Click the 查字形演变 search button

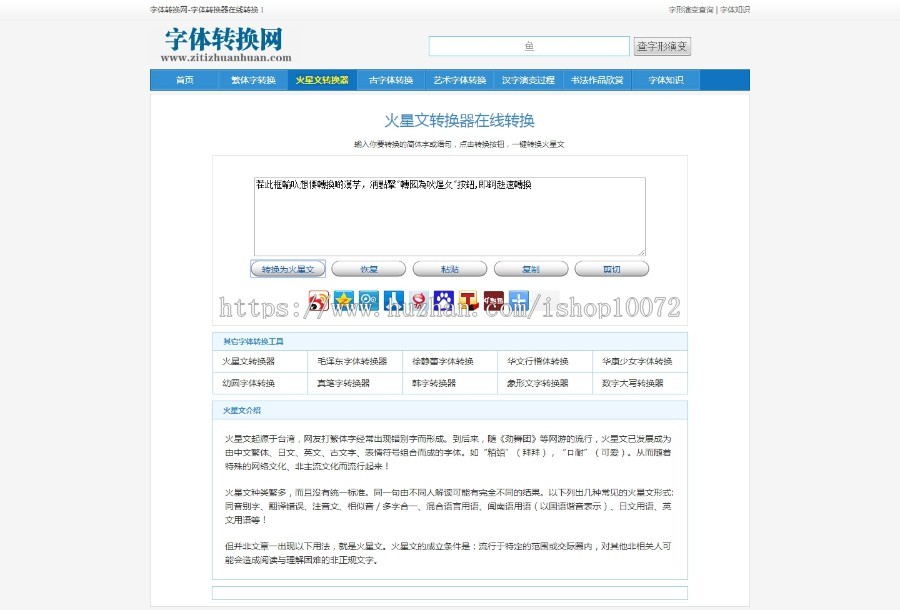coord(662,45)
